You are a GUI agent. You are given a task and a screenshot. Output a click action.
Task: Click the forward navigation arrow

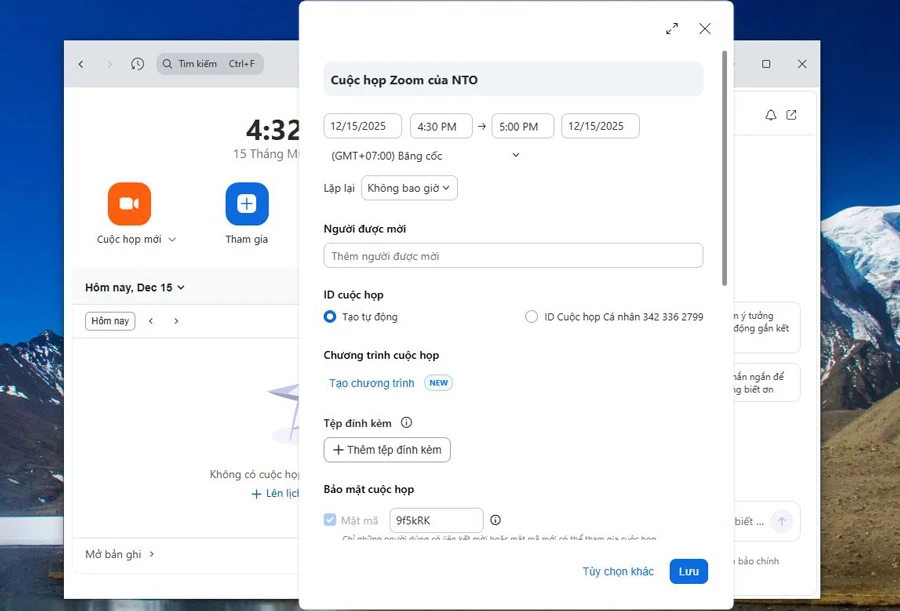pyautogui.click(x=110, y=64)
